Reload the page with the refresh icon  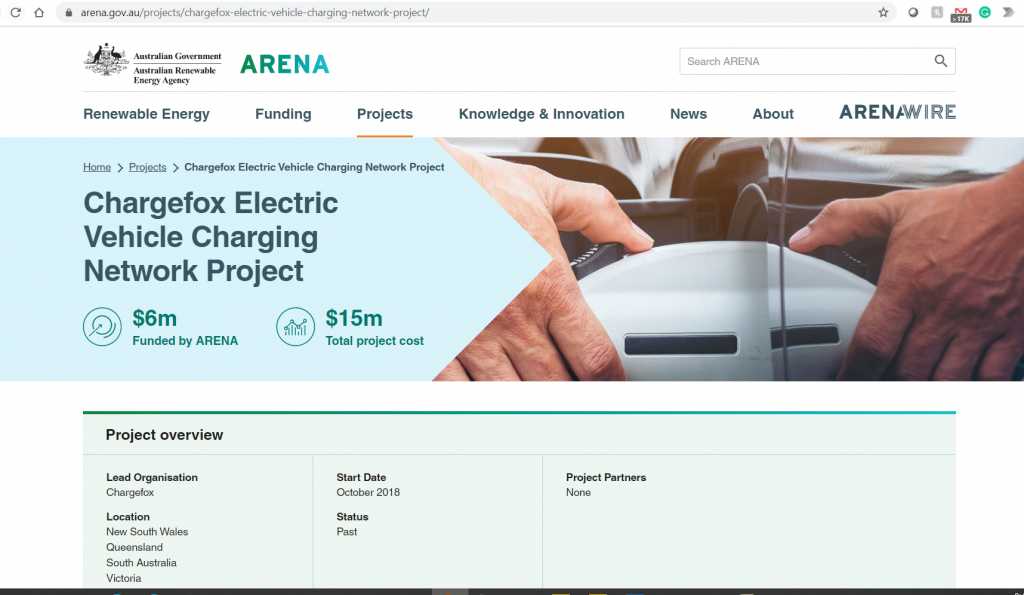[x=16, y=12]
